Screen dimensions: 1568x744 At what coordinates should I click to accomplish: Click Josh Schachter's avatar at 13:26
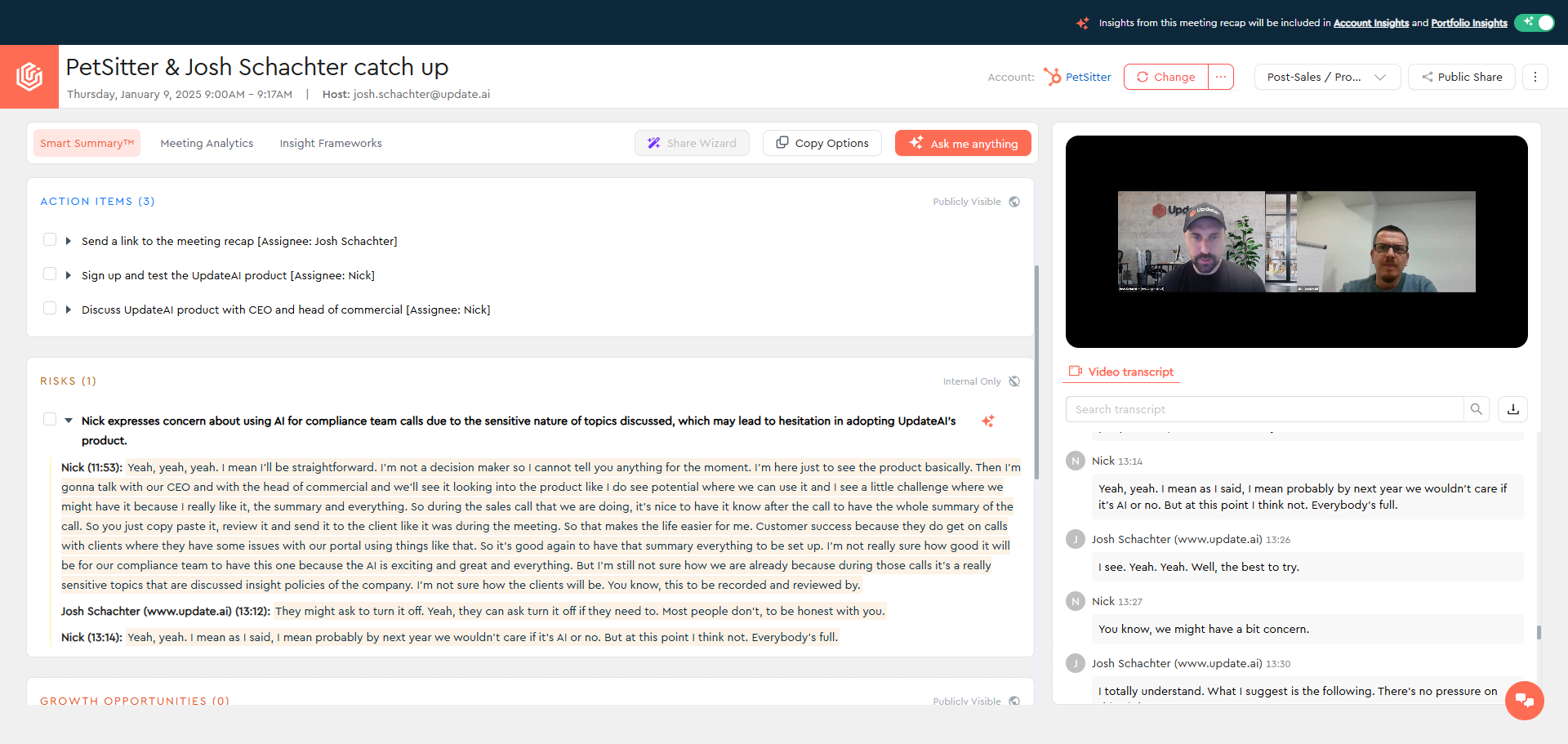point(1076,539)
